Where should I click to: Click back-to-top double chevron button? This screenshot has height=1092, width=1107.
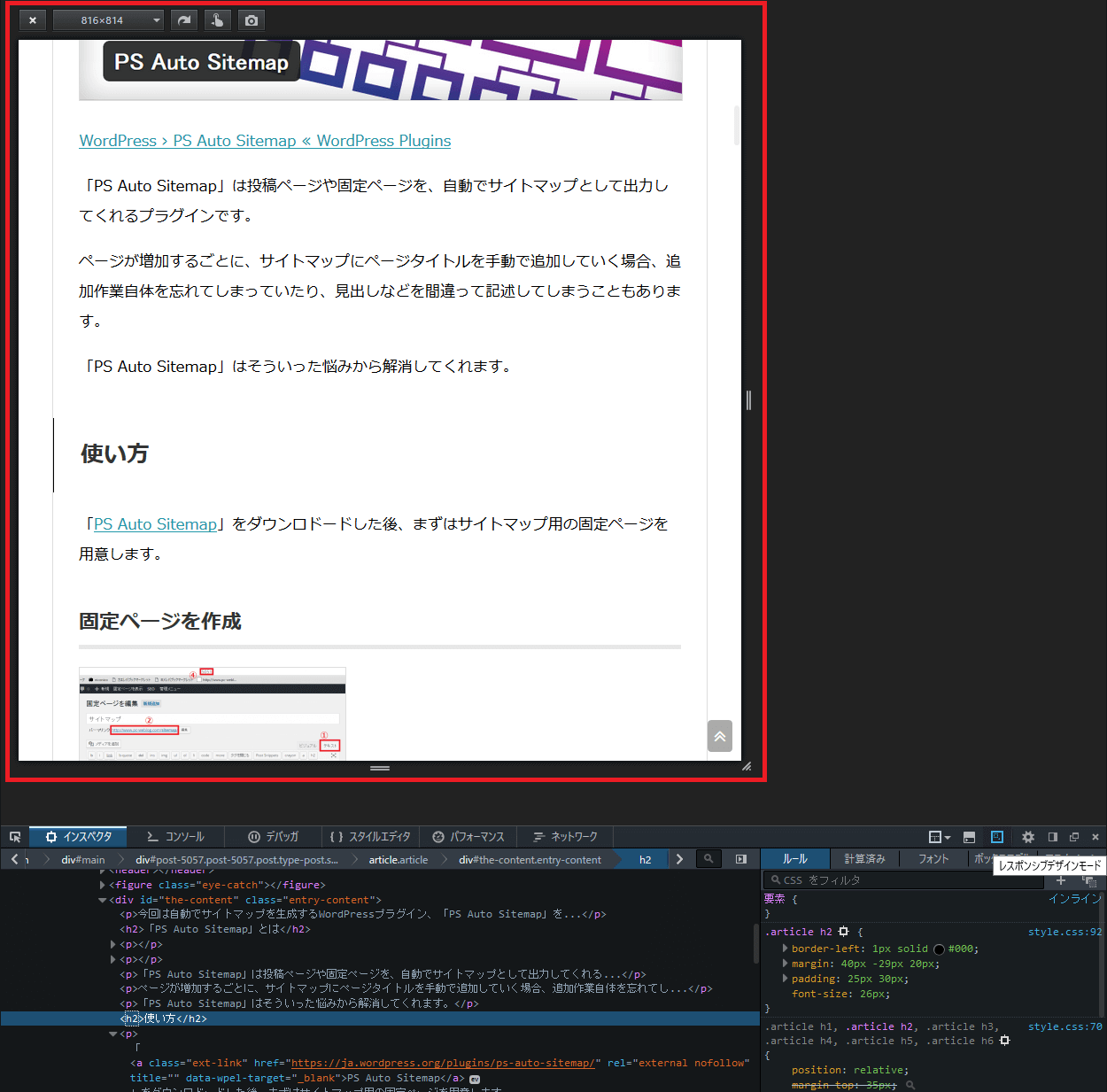tap(720, 736)
